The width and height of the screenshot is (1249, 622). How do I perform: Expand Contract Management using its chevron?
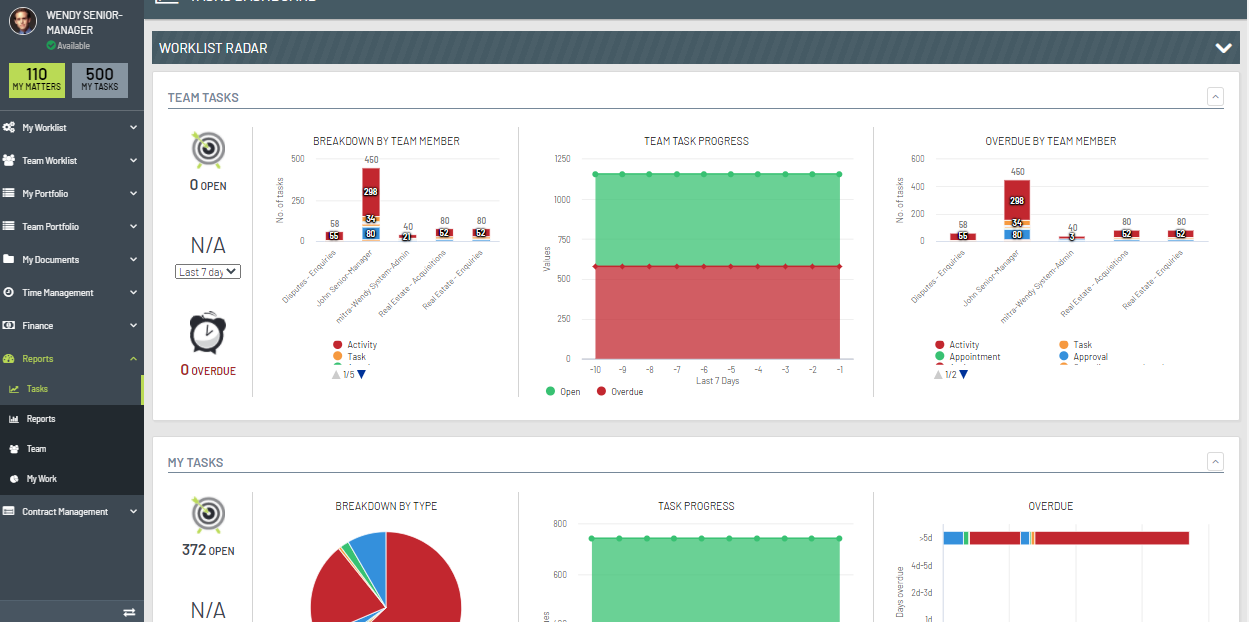point(134,512)
